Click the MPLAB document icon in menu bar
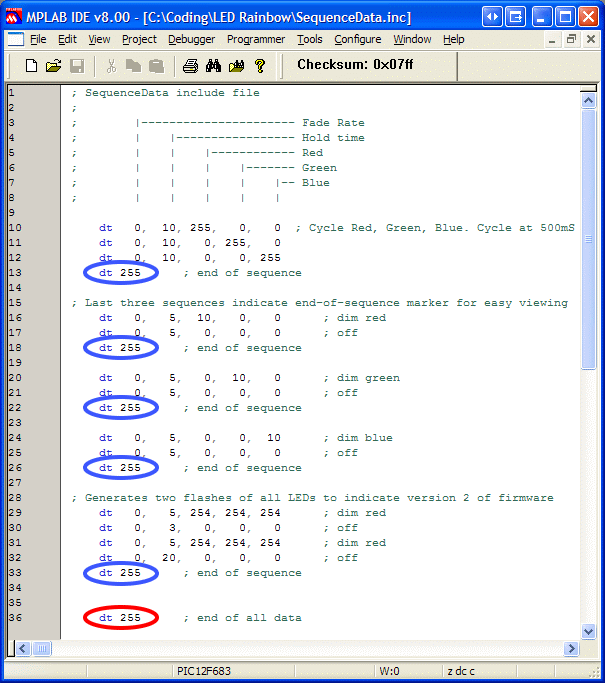 tap(14, 39)
